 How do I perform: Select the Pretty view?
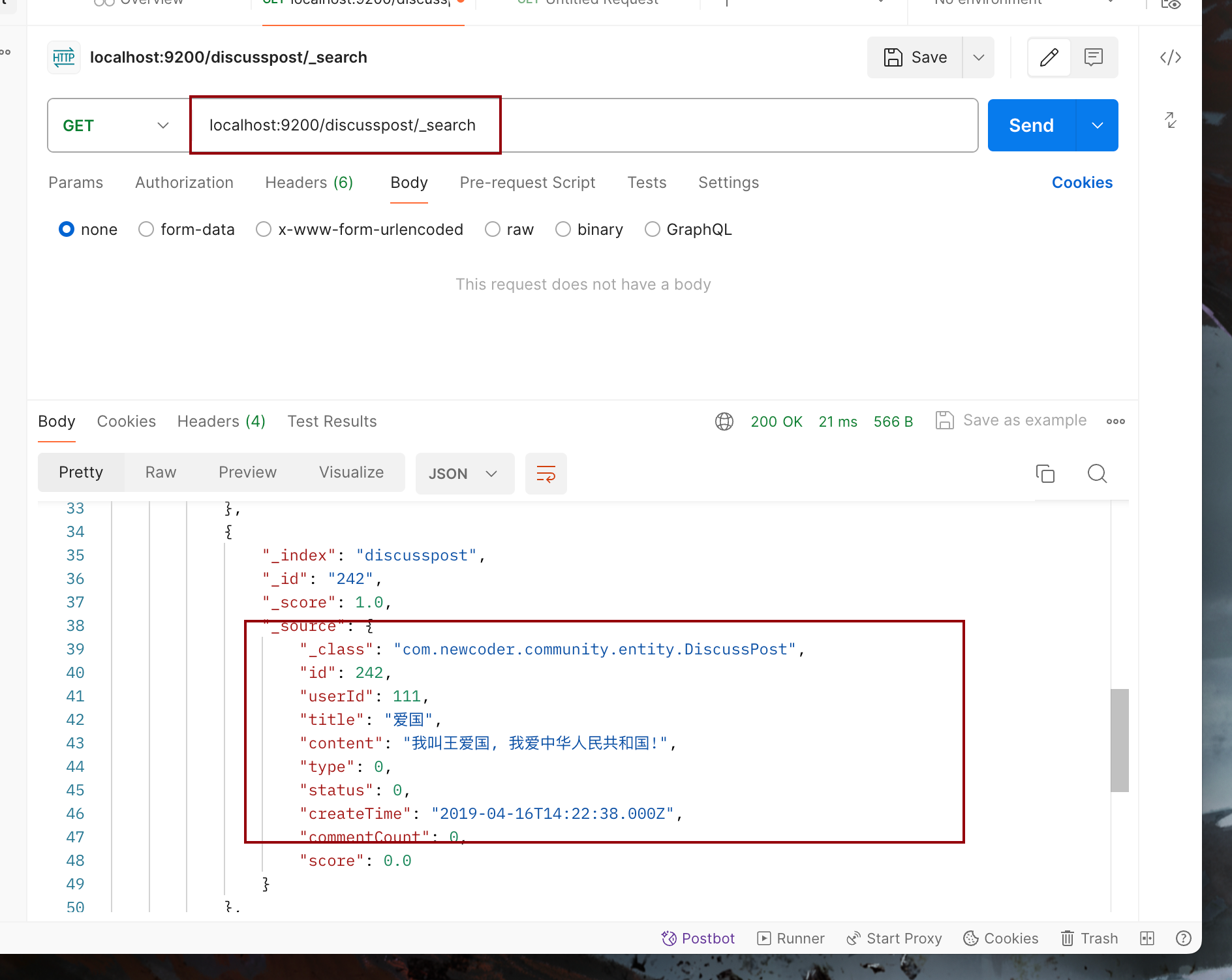(81, 472)
